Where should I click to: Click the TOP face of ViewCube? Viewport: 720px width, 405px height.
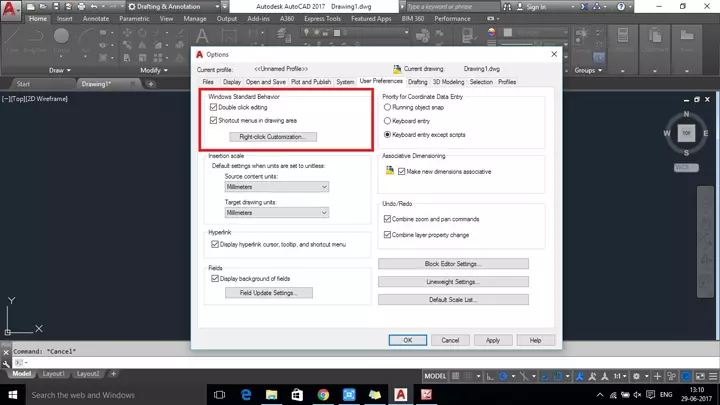[685, 132]
